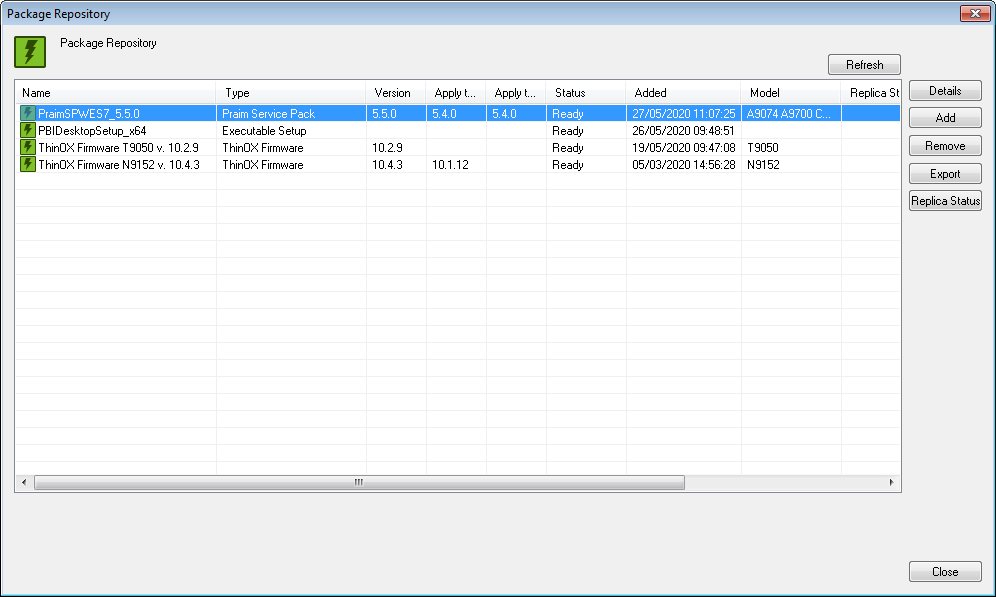Image resolution: width=996 pixels, height=597 pixels.
Task: Click the date 19/05/2020 09:47:08
Action: 683,148
